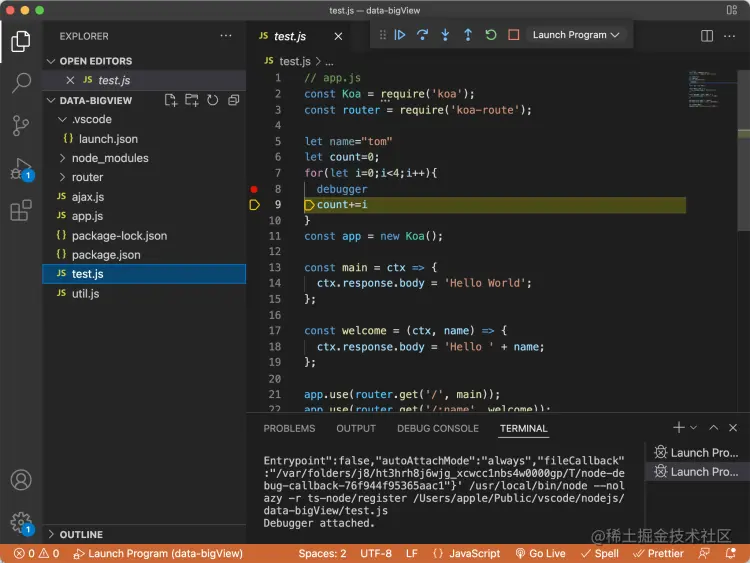Create a new terminal with plus icon
Viewport: 750px width, 563px height.
[x=679, y=428]
